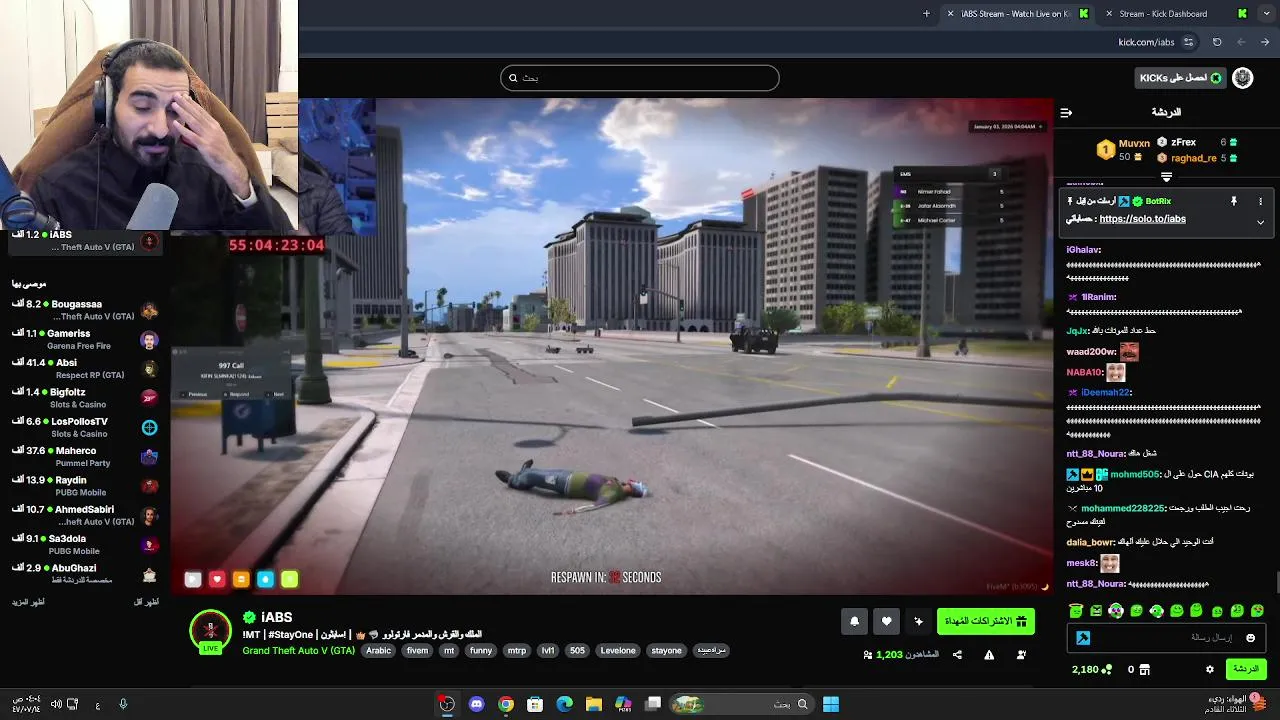The image size is (1280, 720).
Task: Open chat settings gear icon
Action: [x=1209, y=669]
